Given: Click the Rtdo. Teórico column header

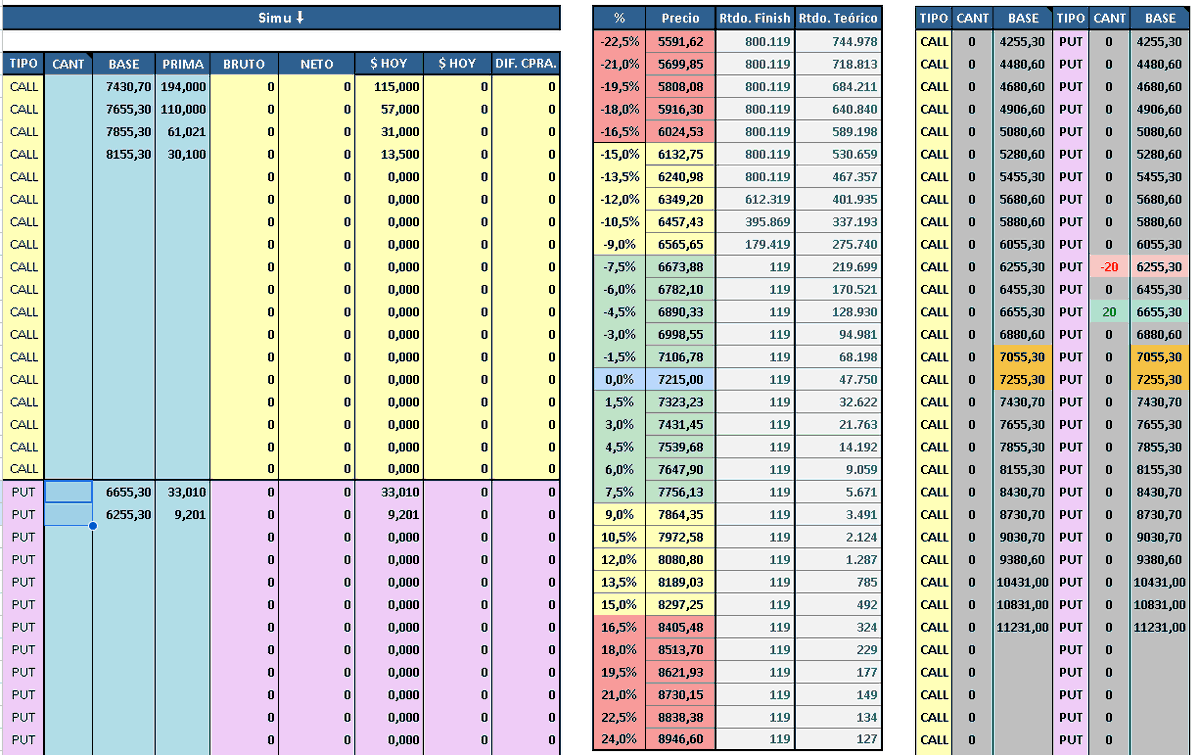Looking at the screenshot, I should coord(839,18).
